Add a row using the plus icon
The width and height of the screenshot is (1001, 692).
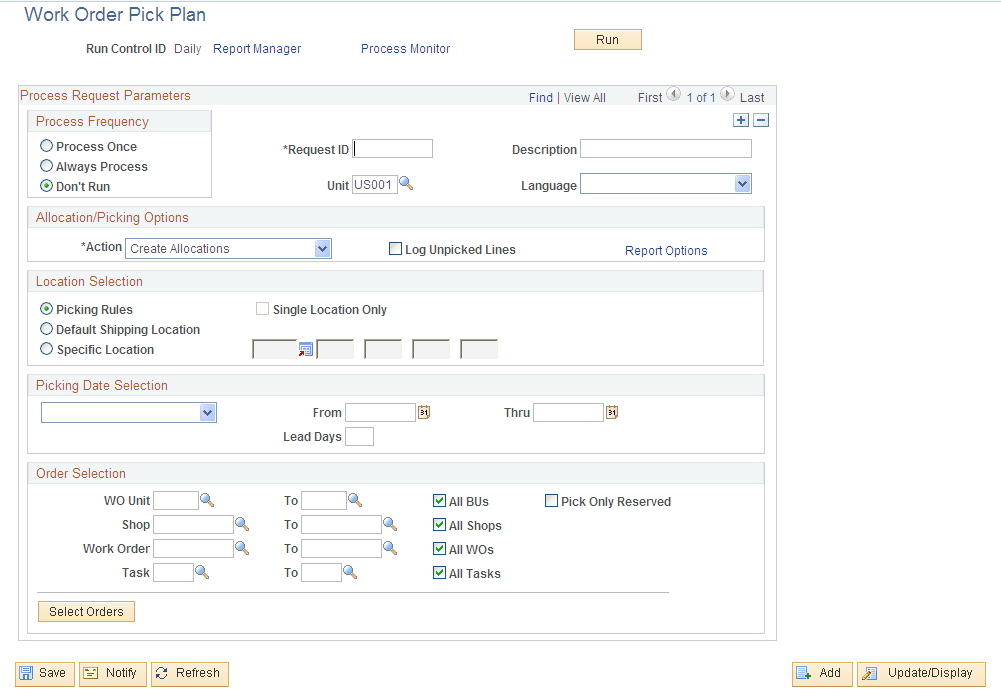[x=741, y=119]
